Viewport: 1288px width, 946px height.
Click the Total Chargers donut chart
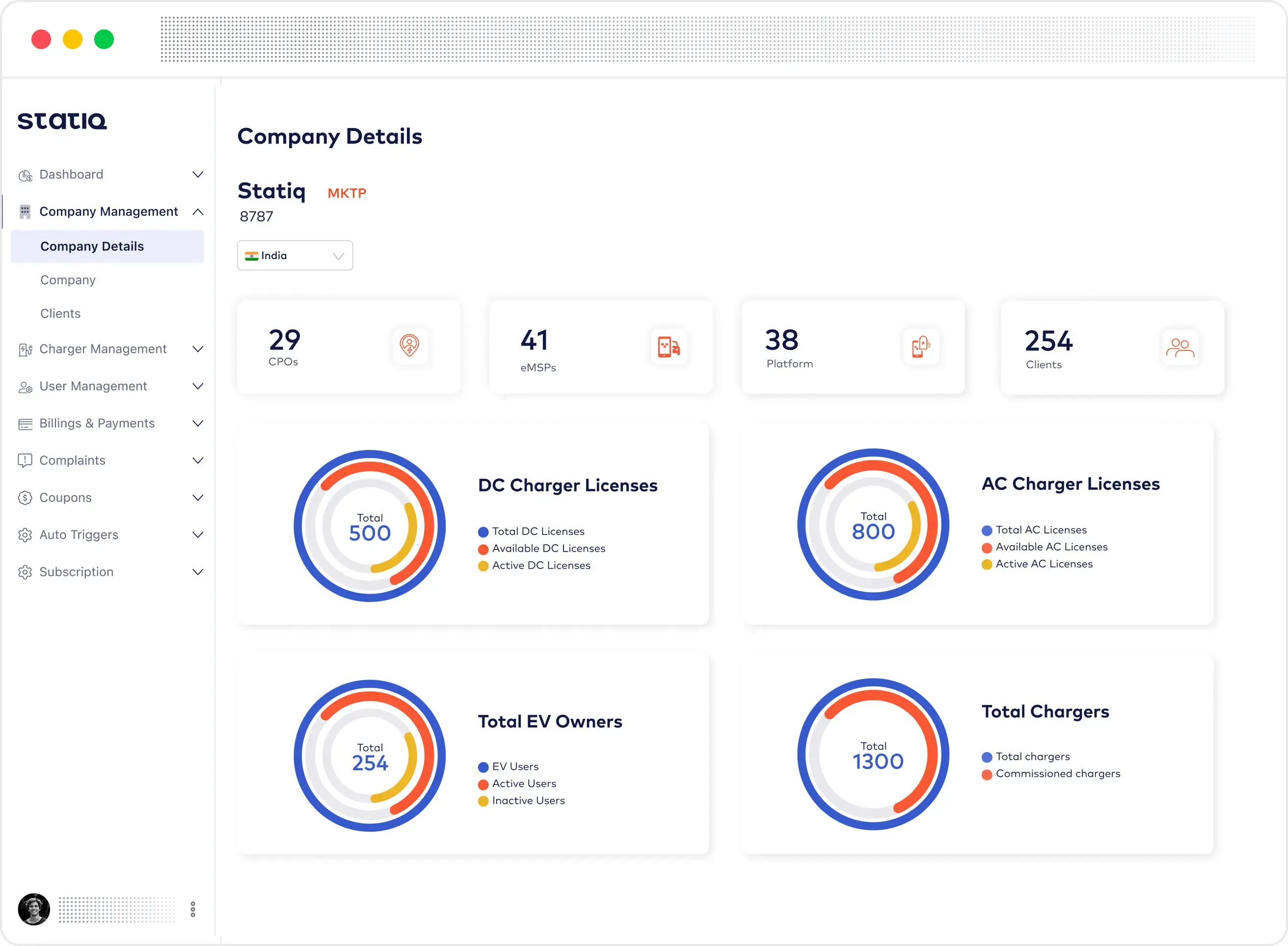873,755
